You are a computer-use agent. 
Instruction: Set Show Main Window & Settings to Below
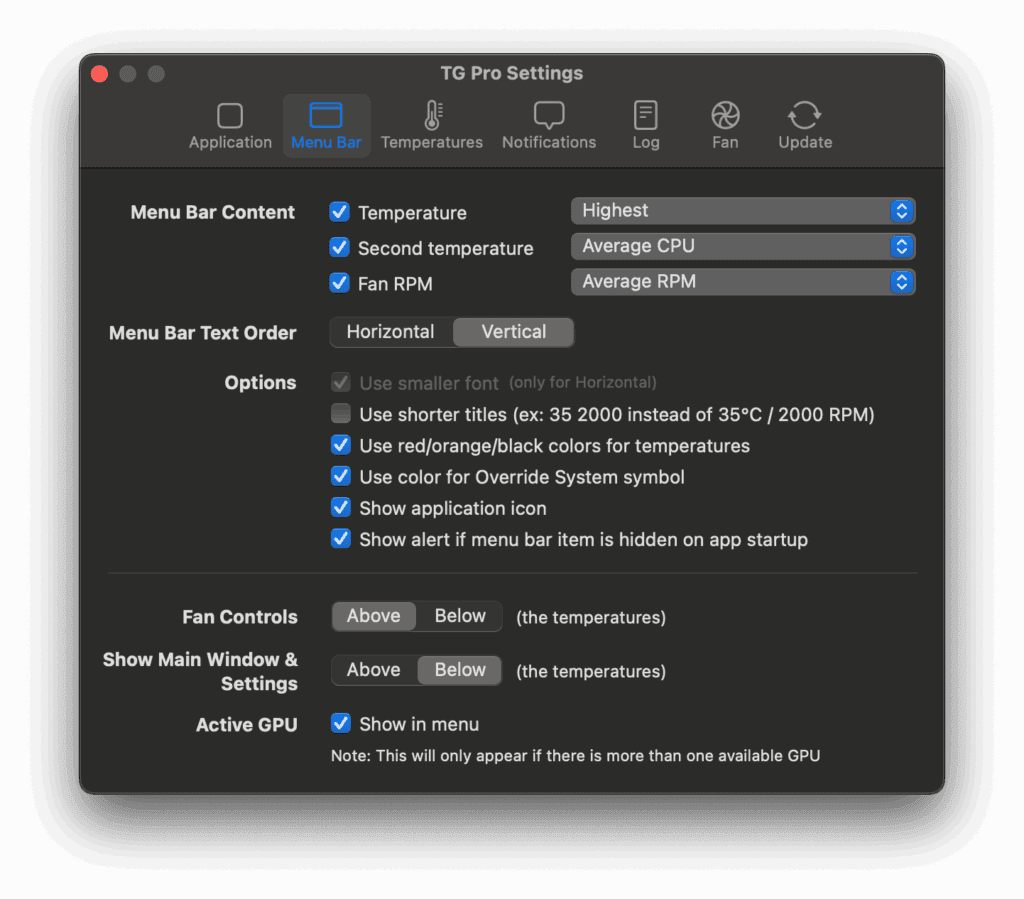click(x=460, y=670)
